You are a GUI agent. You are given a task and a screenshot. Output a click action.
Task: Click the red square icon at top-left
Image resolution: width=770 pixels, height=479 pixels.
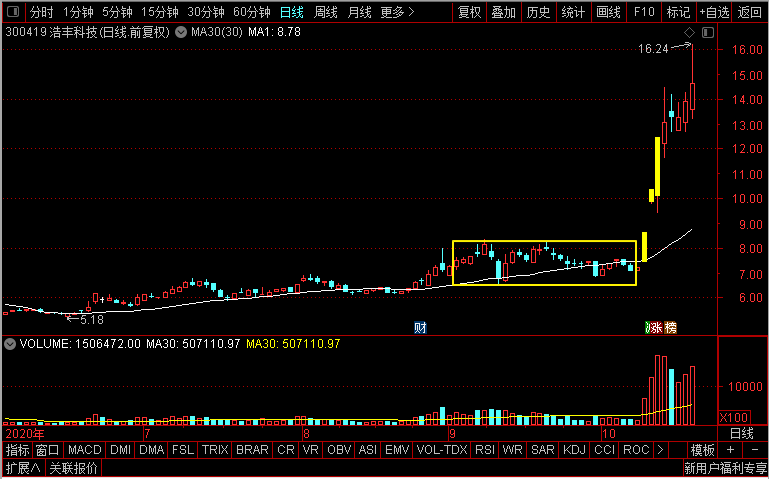coord(12,12)
